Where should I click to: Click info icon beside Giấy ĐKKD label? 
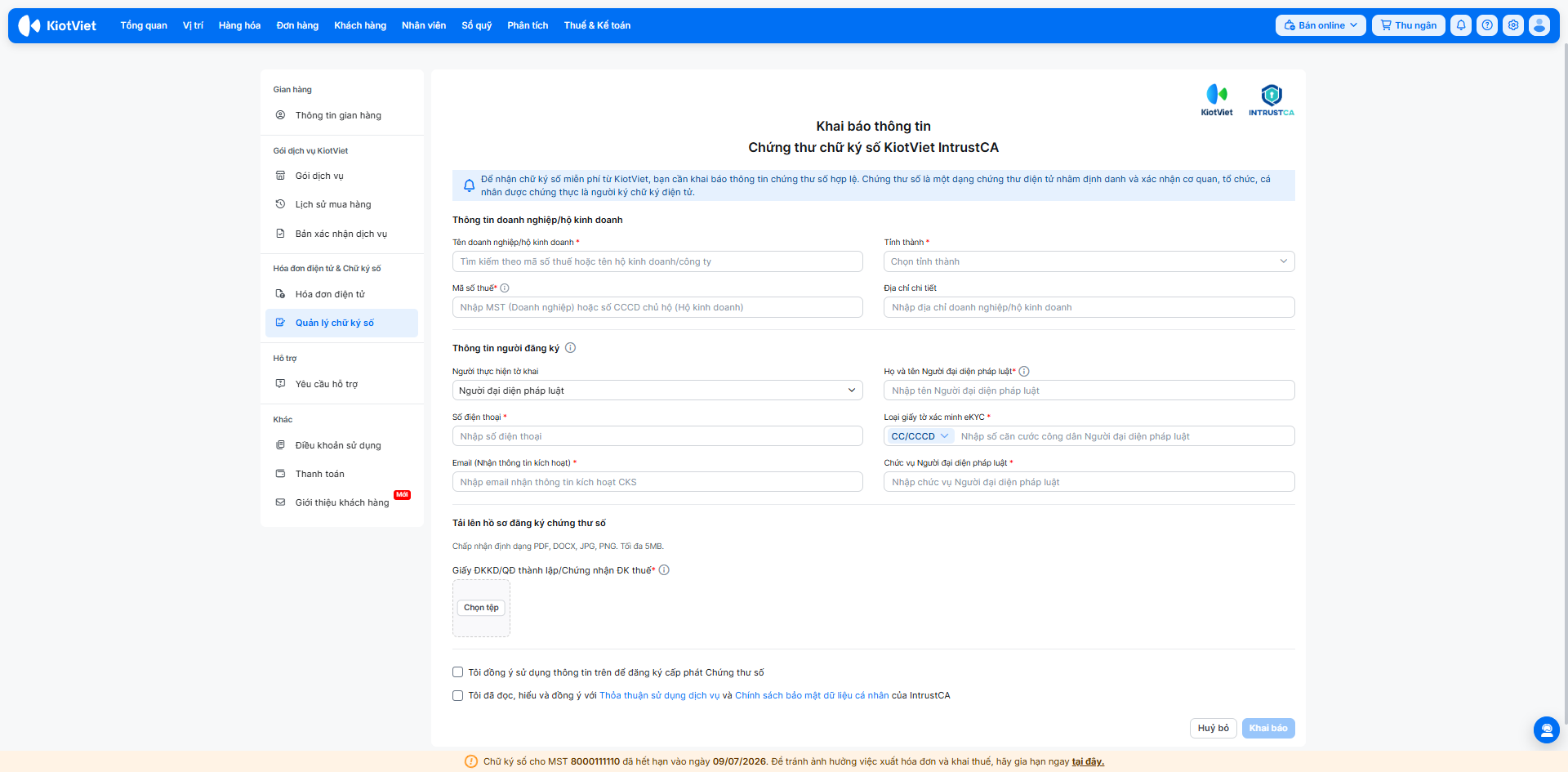(664, 570)
